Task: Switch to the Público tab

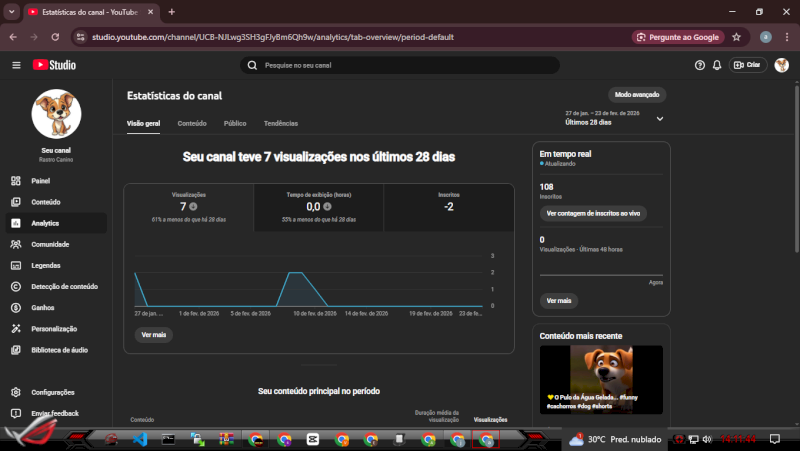Action: tap(235, 123)
